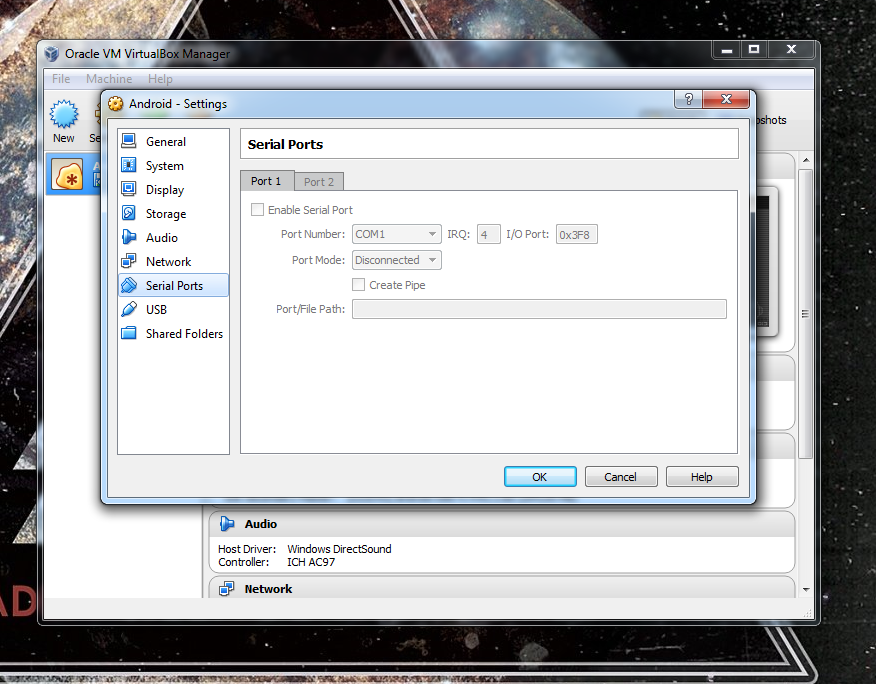Click the Display monitor icon
The image size is (876, 684).
128,189
